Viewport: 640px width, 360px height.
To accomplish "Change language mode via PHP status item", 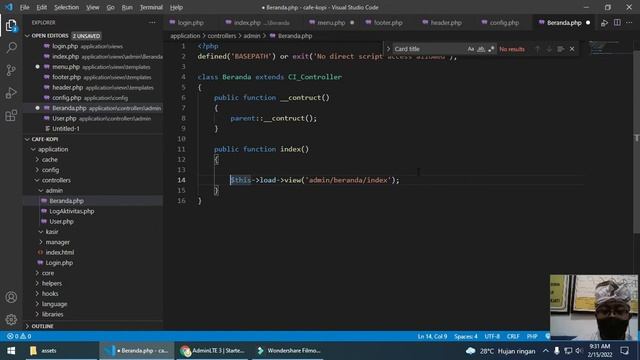I will point(532,336).
